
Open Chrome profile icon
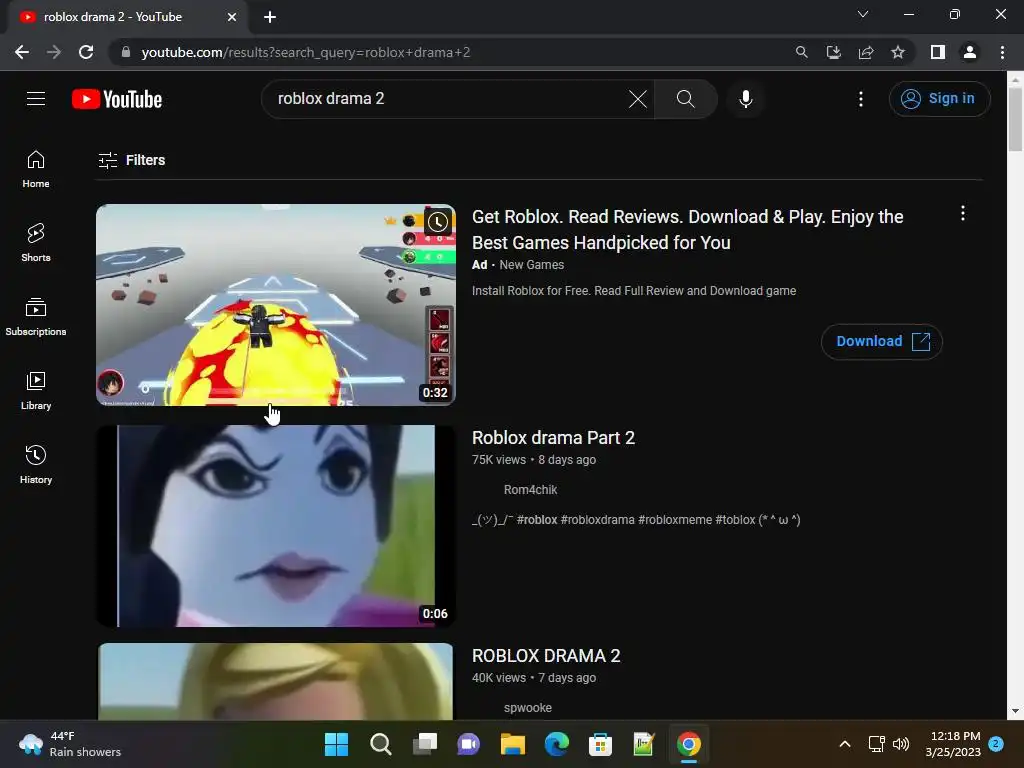click(970, 52)
